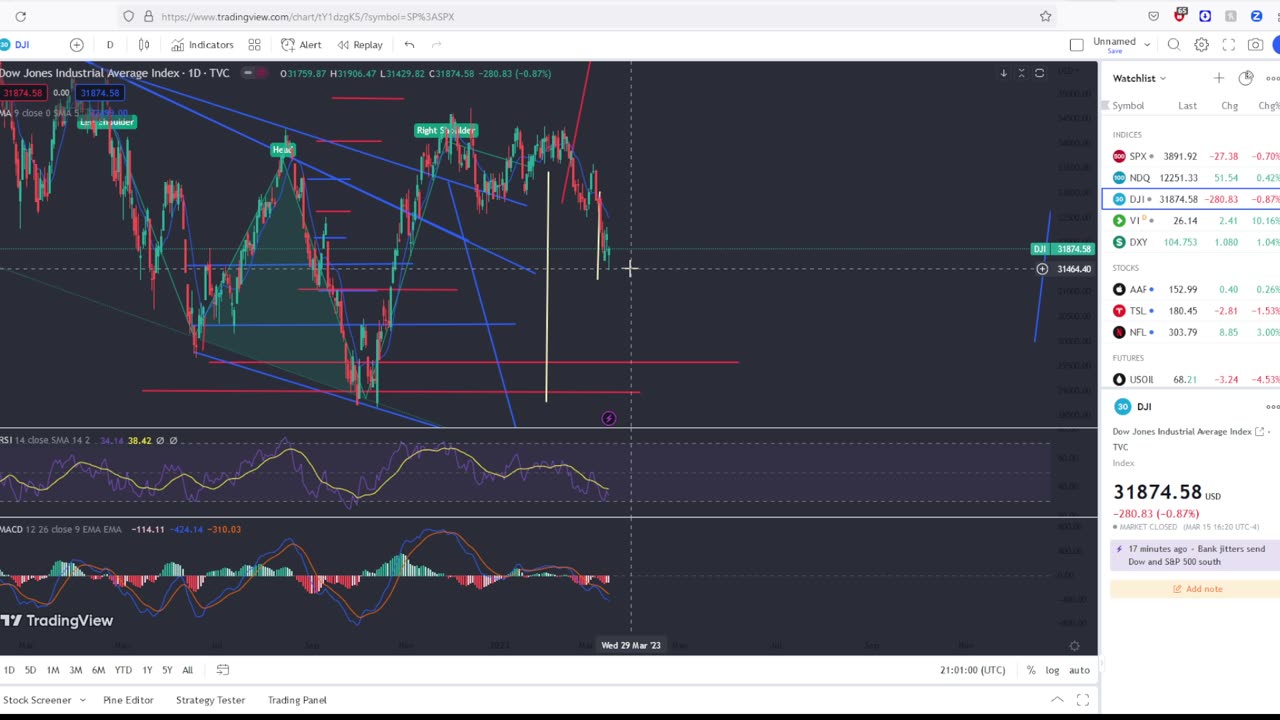Image resolution: width=1280 pixels, height=720 pixels.
Task: Open time zone 21:01:00 (UTC) menu
Action: 972,670
